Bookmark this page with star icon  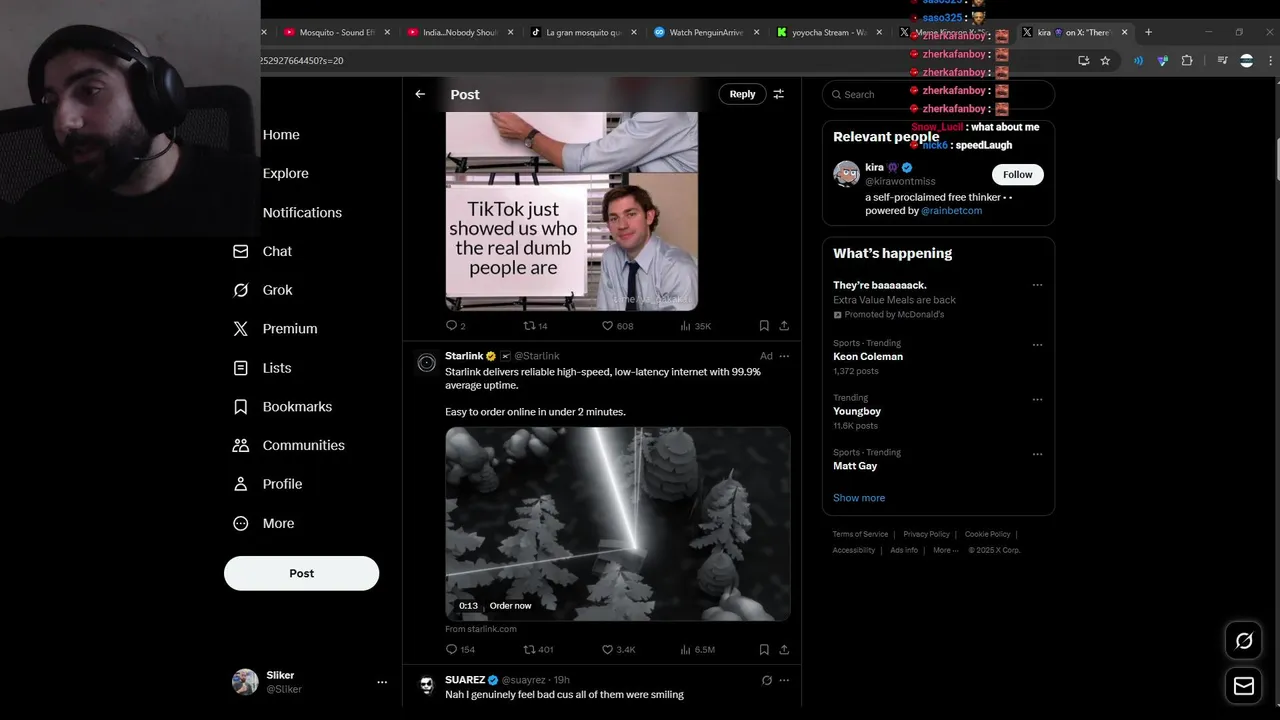click(1105, 61)
